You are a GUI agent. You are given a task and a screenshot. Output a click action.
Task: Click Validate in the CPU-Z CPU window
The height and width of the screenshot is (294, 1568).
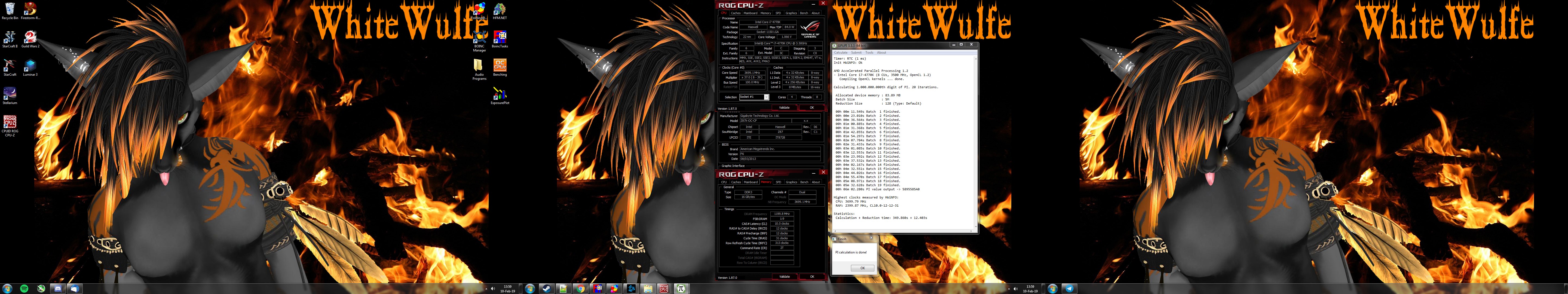[785, 108]
